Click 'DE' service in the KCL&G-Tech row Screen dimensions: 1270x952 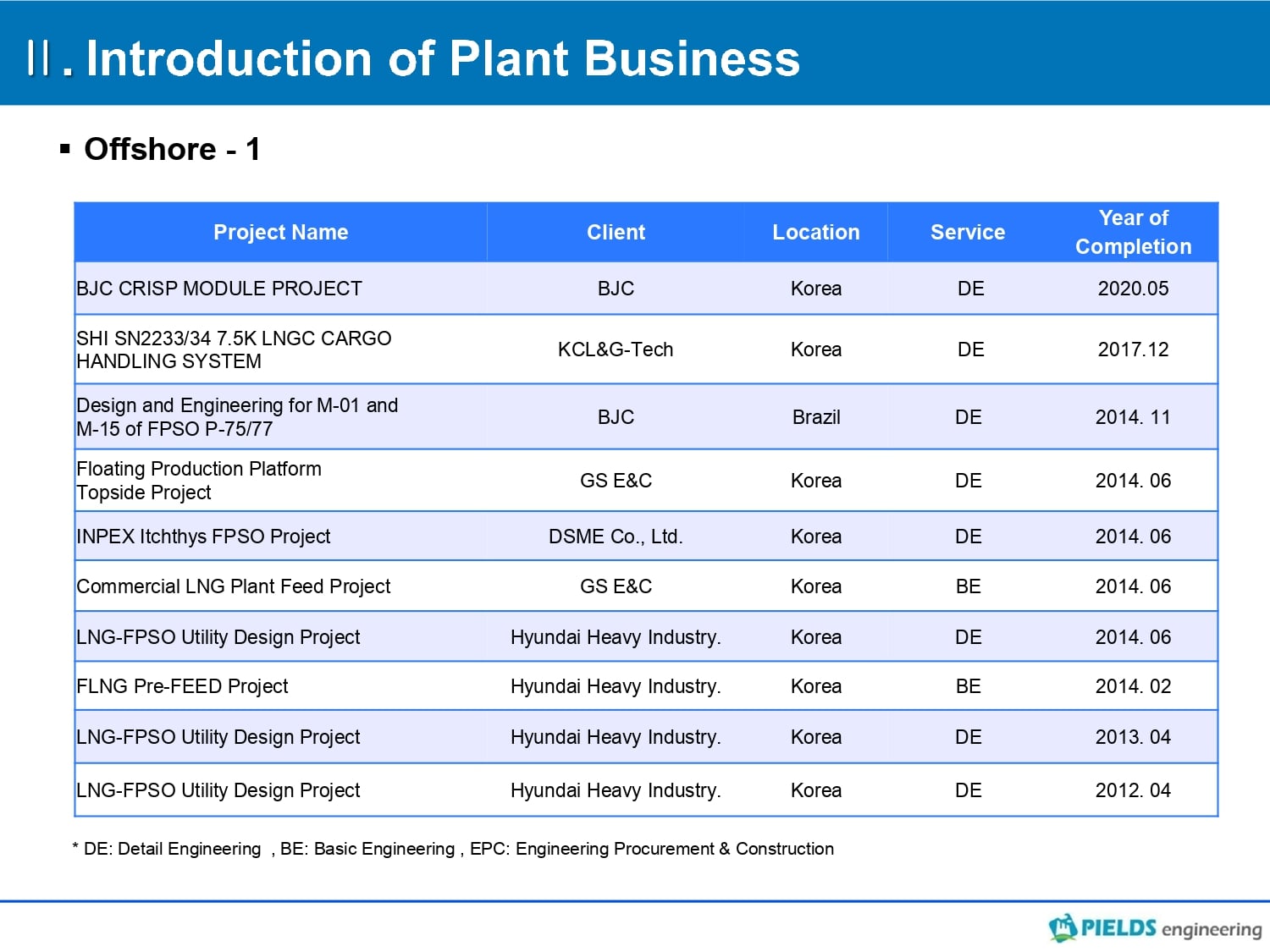970,349
